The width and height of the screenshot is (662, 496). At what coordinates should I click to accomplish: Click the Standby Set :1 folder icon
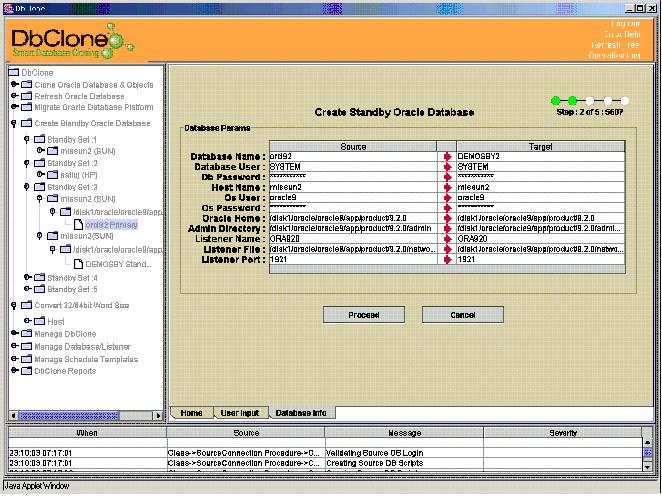pos(39,139)
